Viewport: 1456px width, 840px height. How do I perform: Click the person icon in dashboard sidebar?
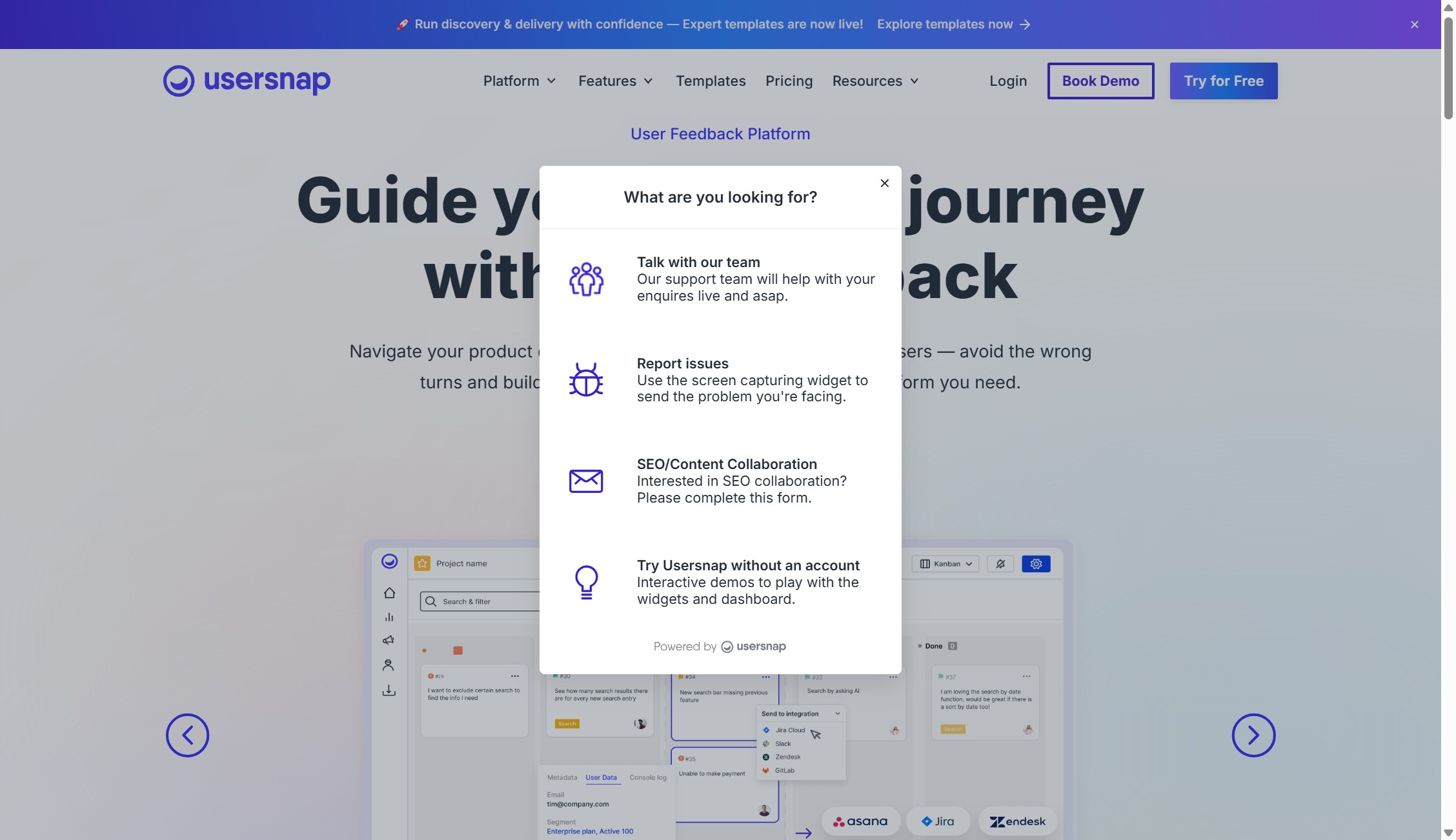click(x=388, y=665)
